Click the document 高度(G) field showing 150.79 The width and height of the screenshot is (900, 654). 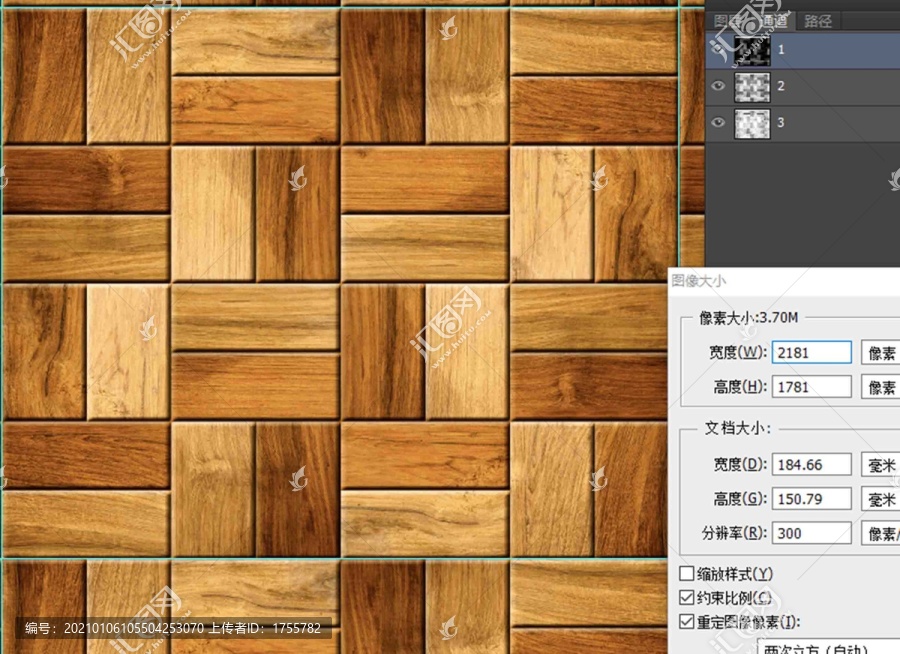point(812,499)
